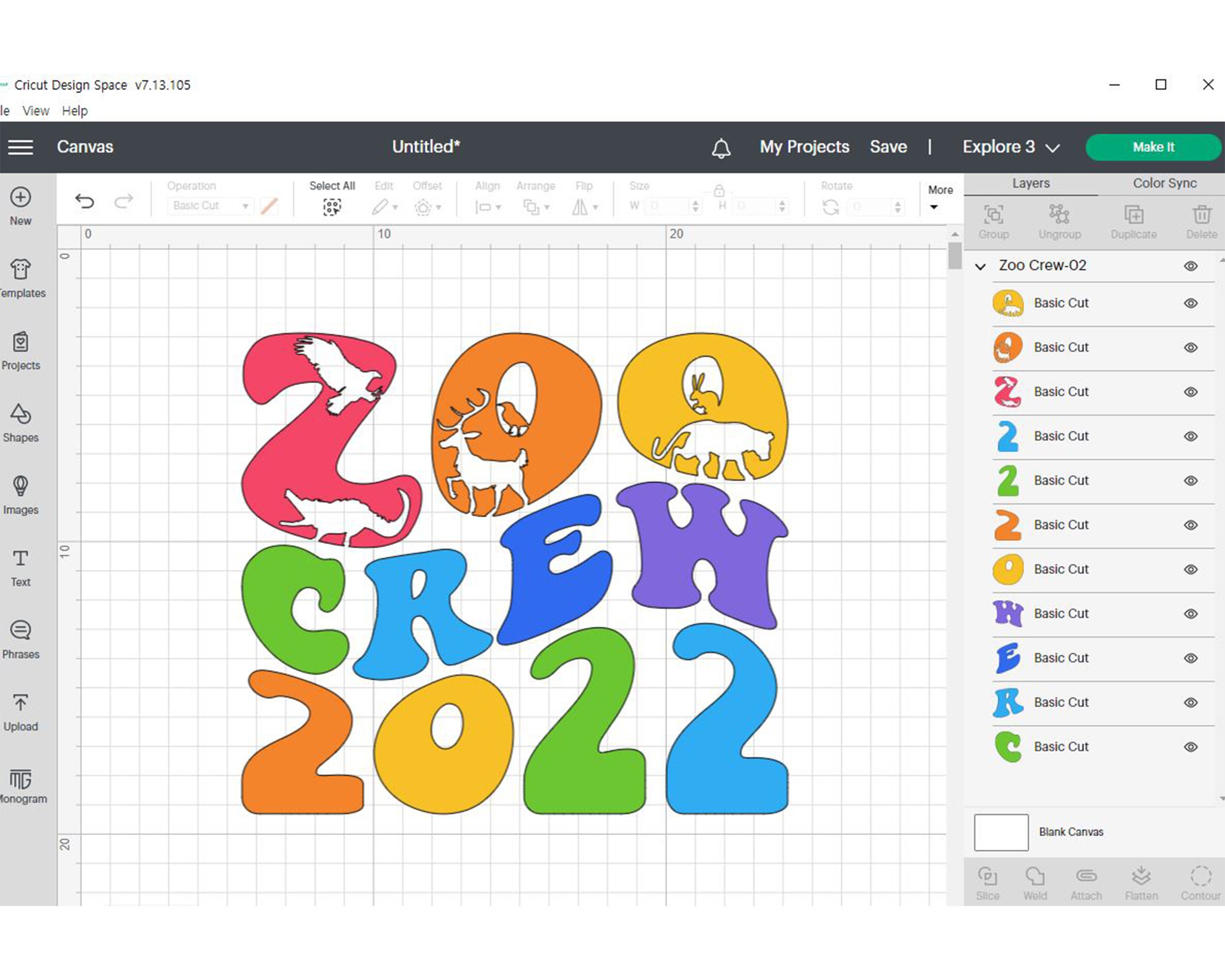The width and height of the screenshot is (1225, 980).
Task: Open My Projects
Action: point(804,147)
